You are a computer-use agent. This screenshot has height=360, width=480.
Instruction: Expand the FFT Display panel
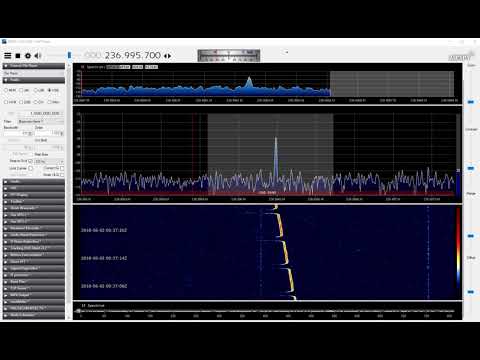(x=34, y=195)
